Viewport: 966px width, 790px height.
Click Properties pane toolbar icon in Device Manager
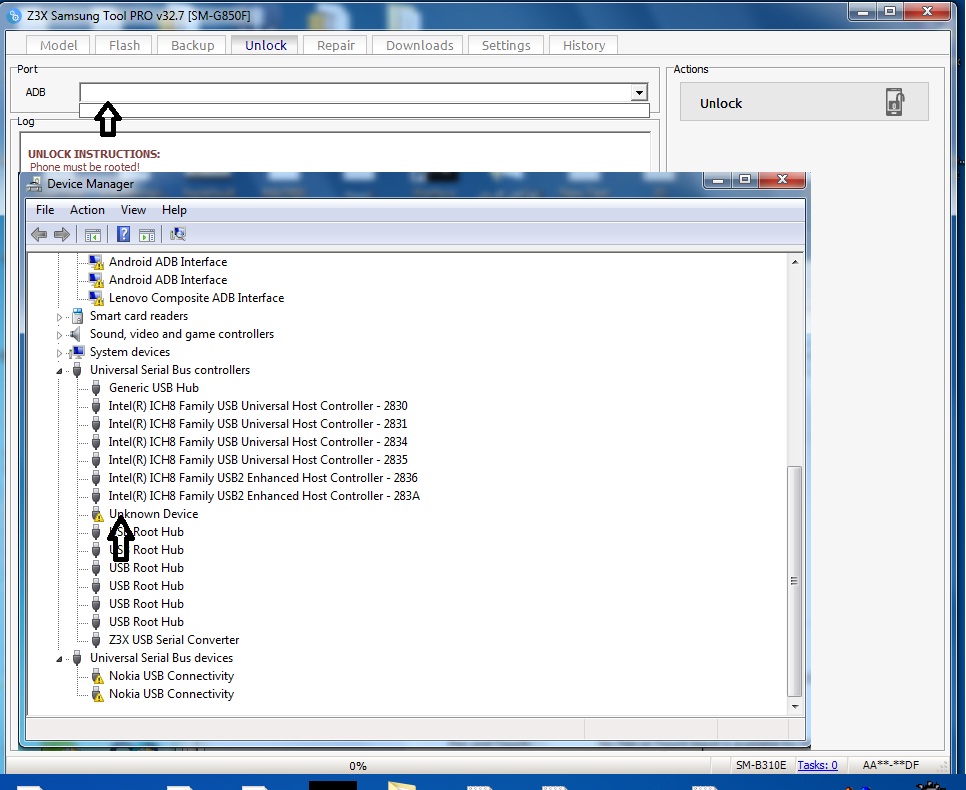(147, 235)
